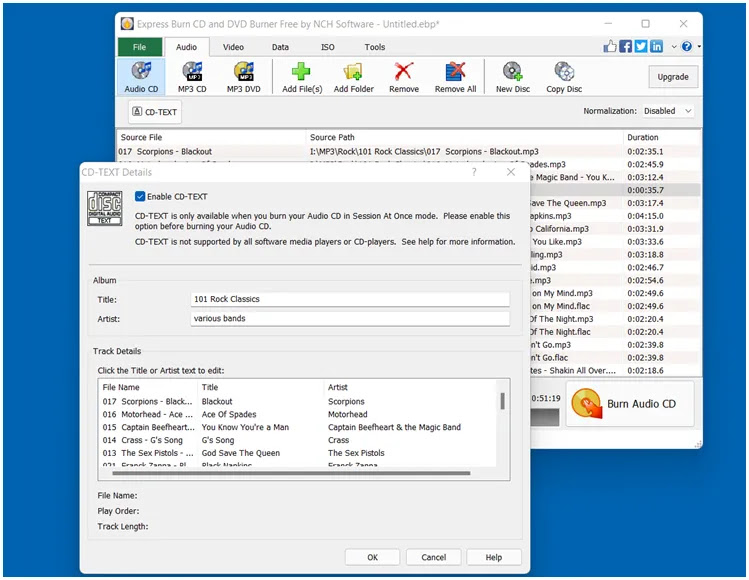Click the 'Ace Of Spades' title cell
The image size is (749, 580).
229,414
